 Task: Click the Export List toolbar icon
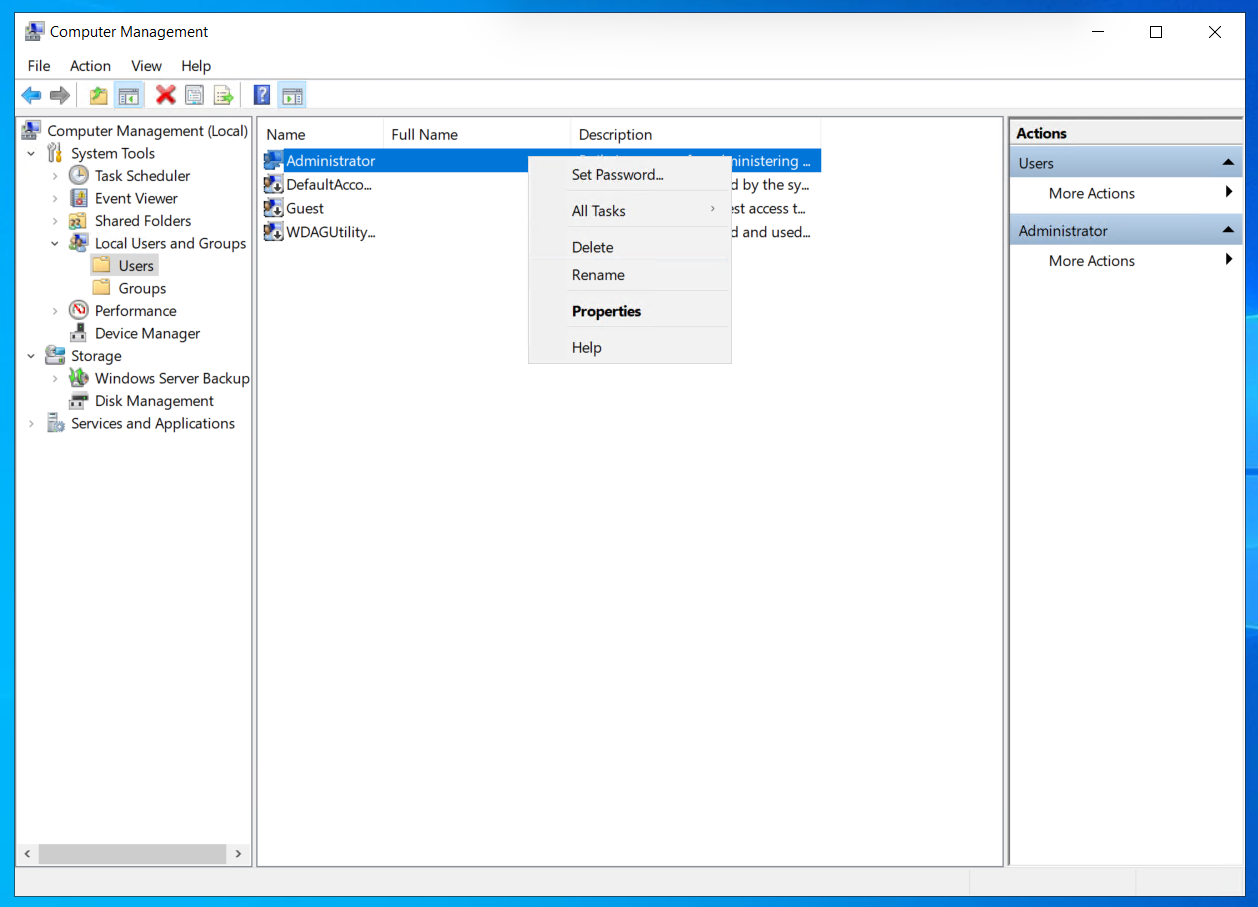[223, 95]
